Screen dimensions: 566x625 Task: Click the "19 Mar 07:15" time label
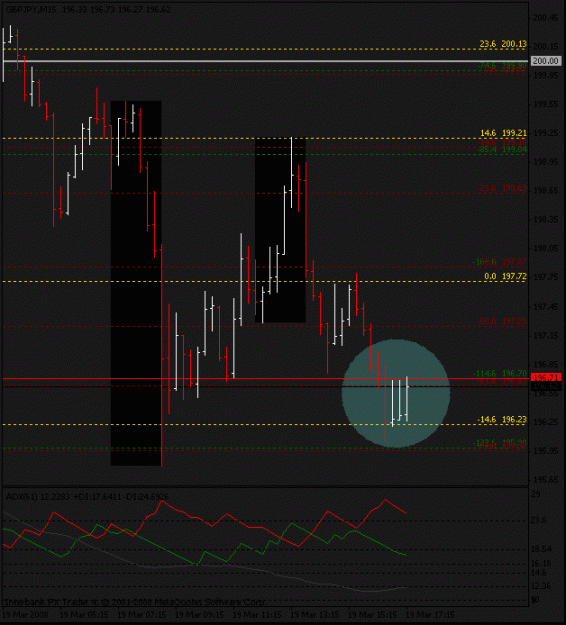(x=142, y=615)
